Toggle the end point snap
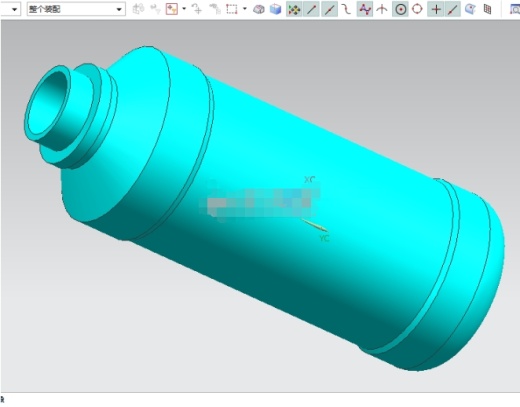The image size is (520, 407). click(311, 10)
